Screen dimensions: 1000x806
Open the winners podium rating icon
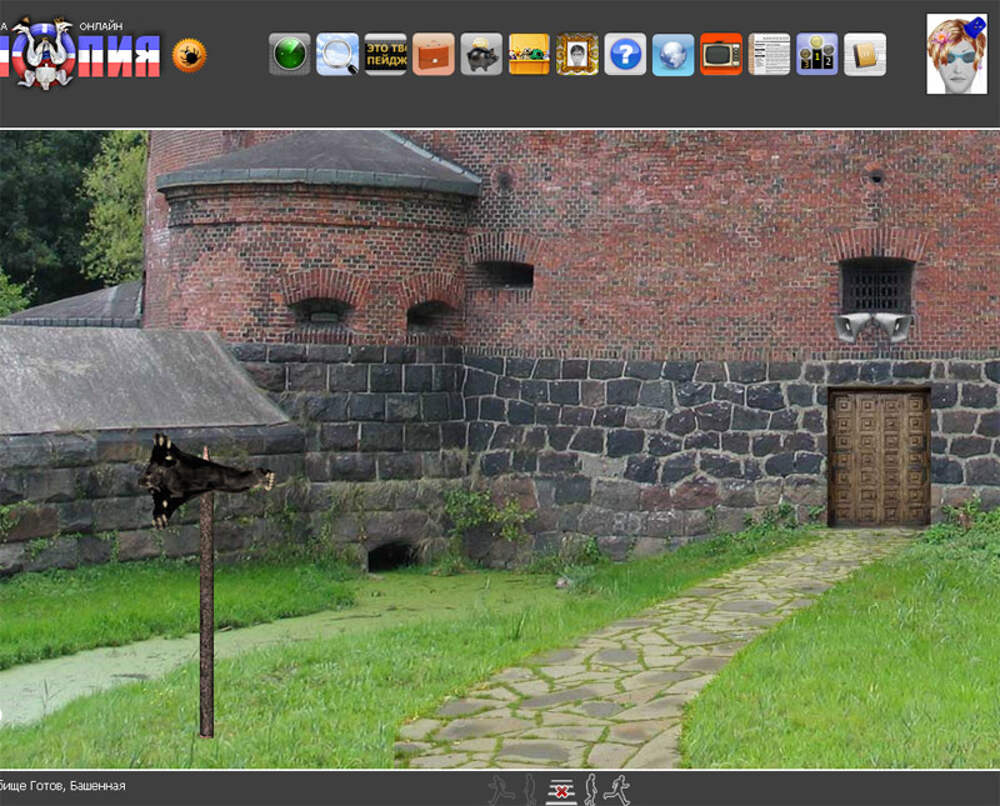click(x=817, y=54)
